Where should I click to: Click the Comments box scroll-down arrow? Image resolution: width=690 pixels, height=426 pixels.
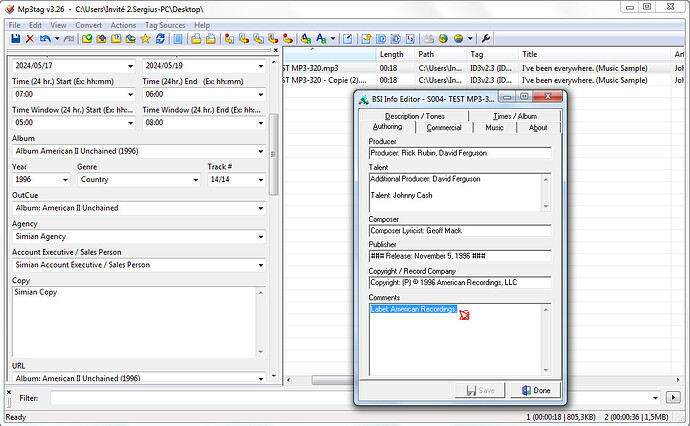click(546, 370)
